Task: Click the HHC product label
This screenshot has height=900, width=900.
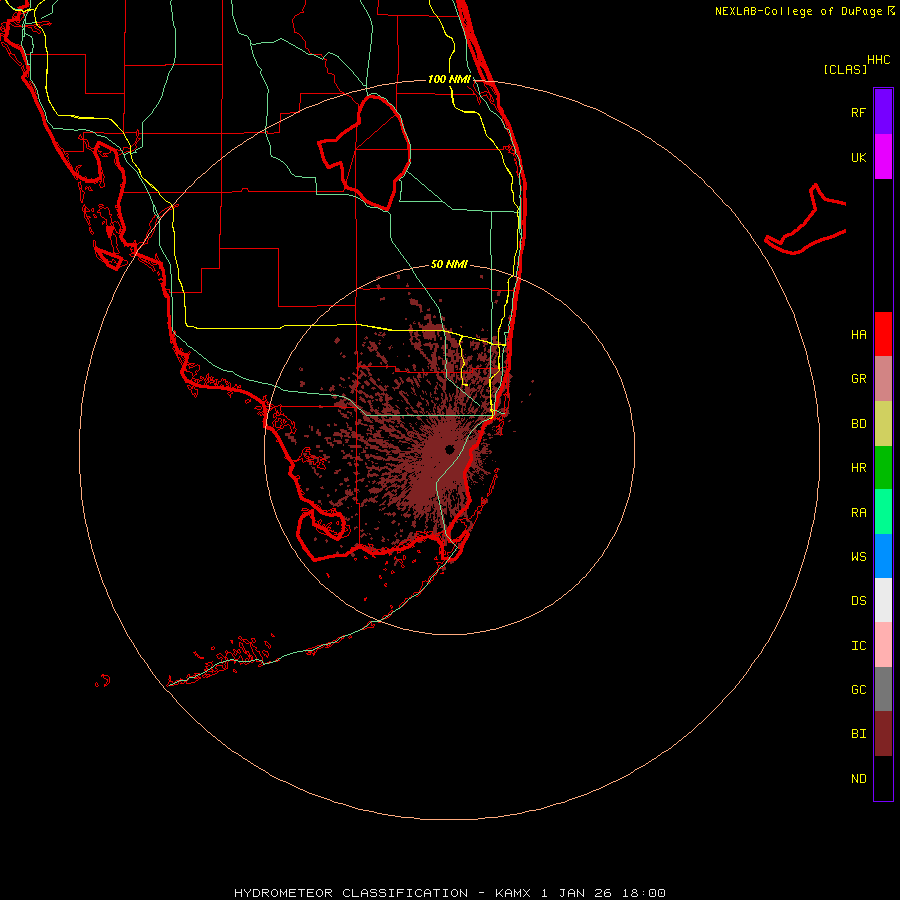Action: click(x=879, y=60)
